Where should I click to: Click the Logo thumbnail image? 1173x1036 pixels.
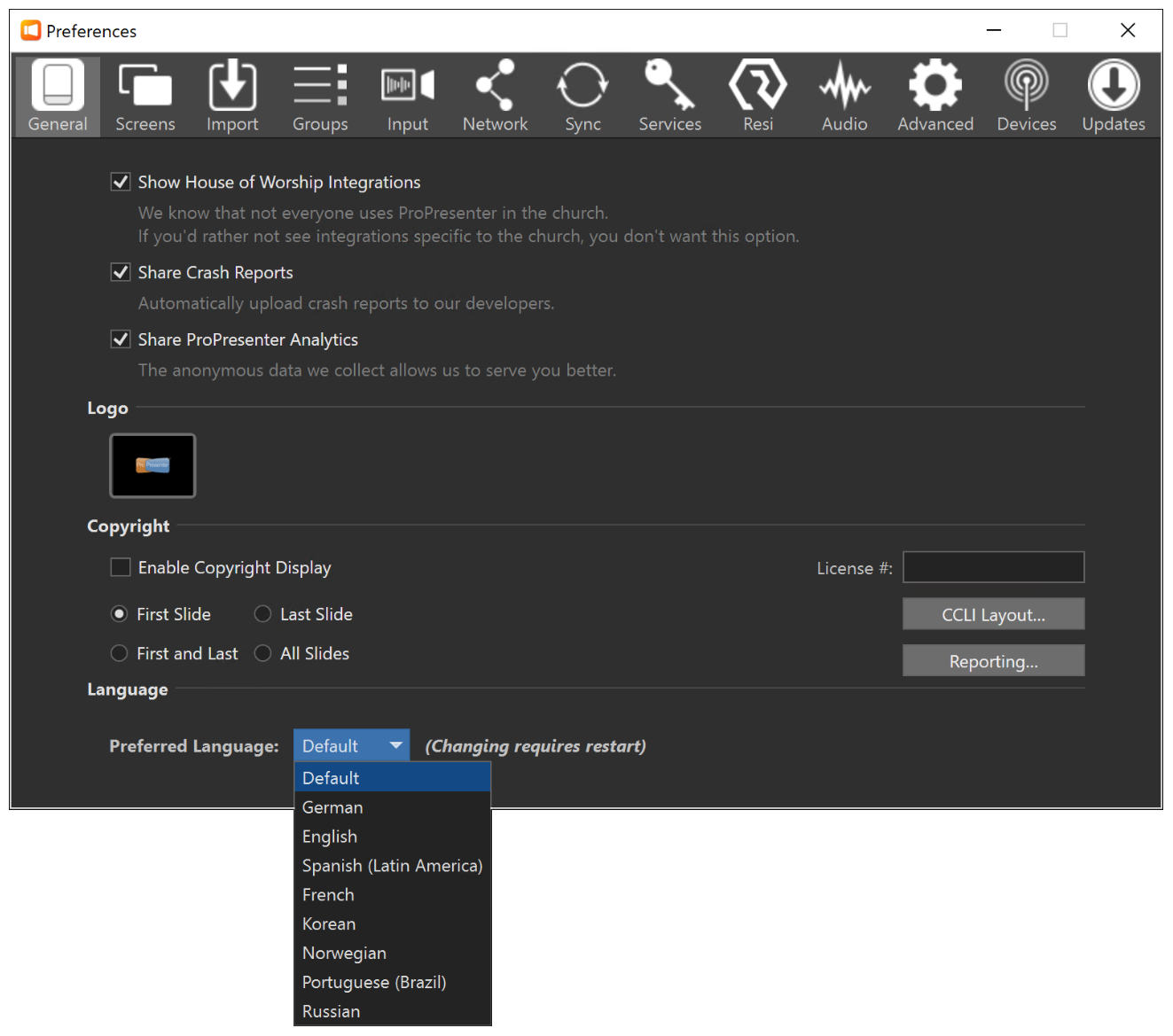(152, 465)
